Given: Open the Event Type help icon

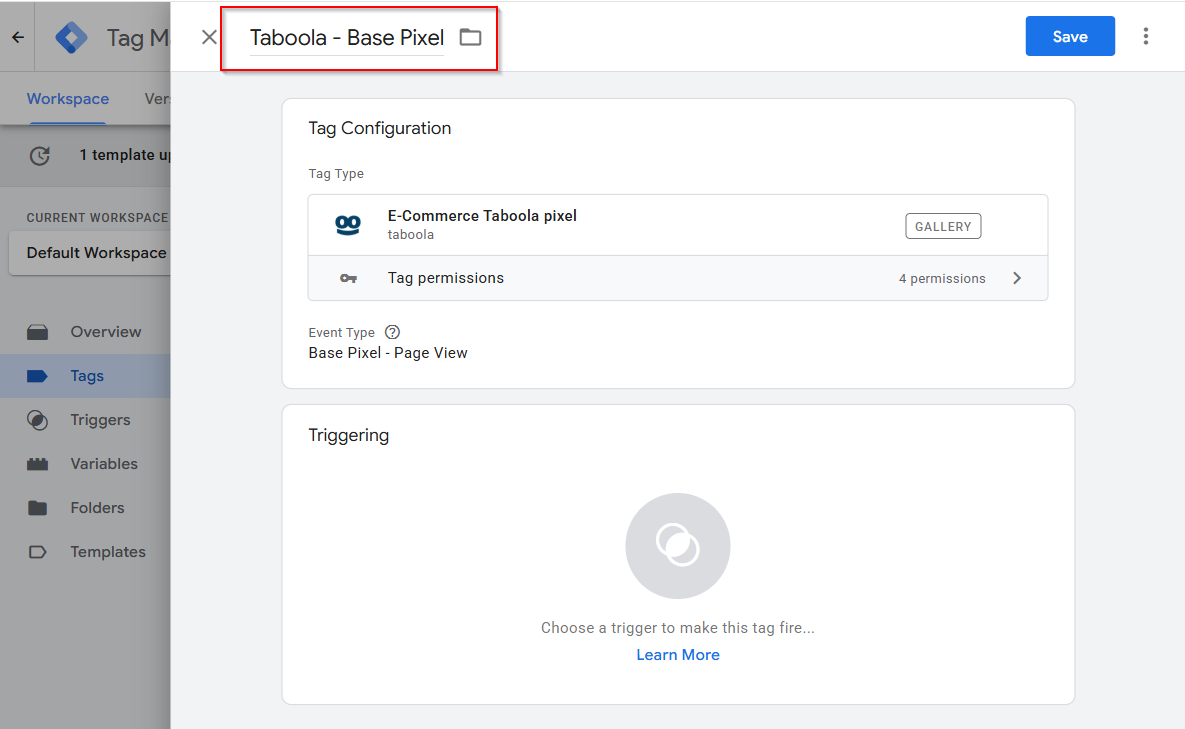Looking at the screenshot, I should (392, 332).
